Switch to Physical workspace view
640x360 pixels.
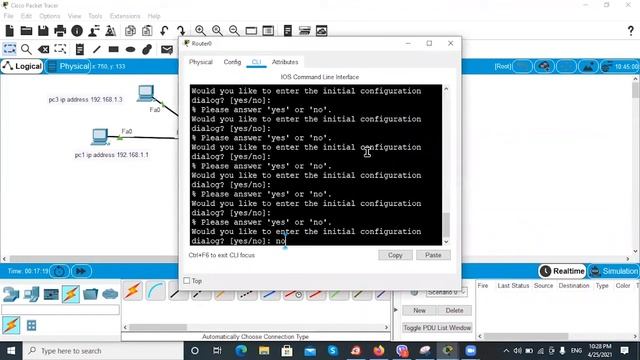pos(68,66)
